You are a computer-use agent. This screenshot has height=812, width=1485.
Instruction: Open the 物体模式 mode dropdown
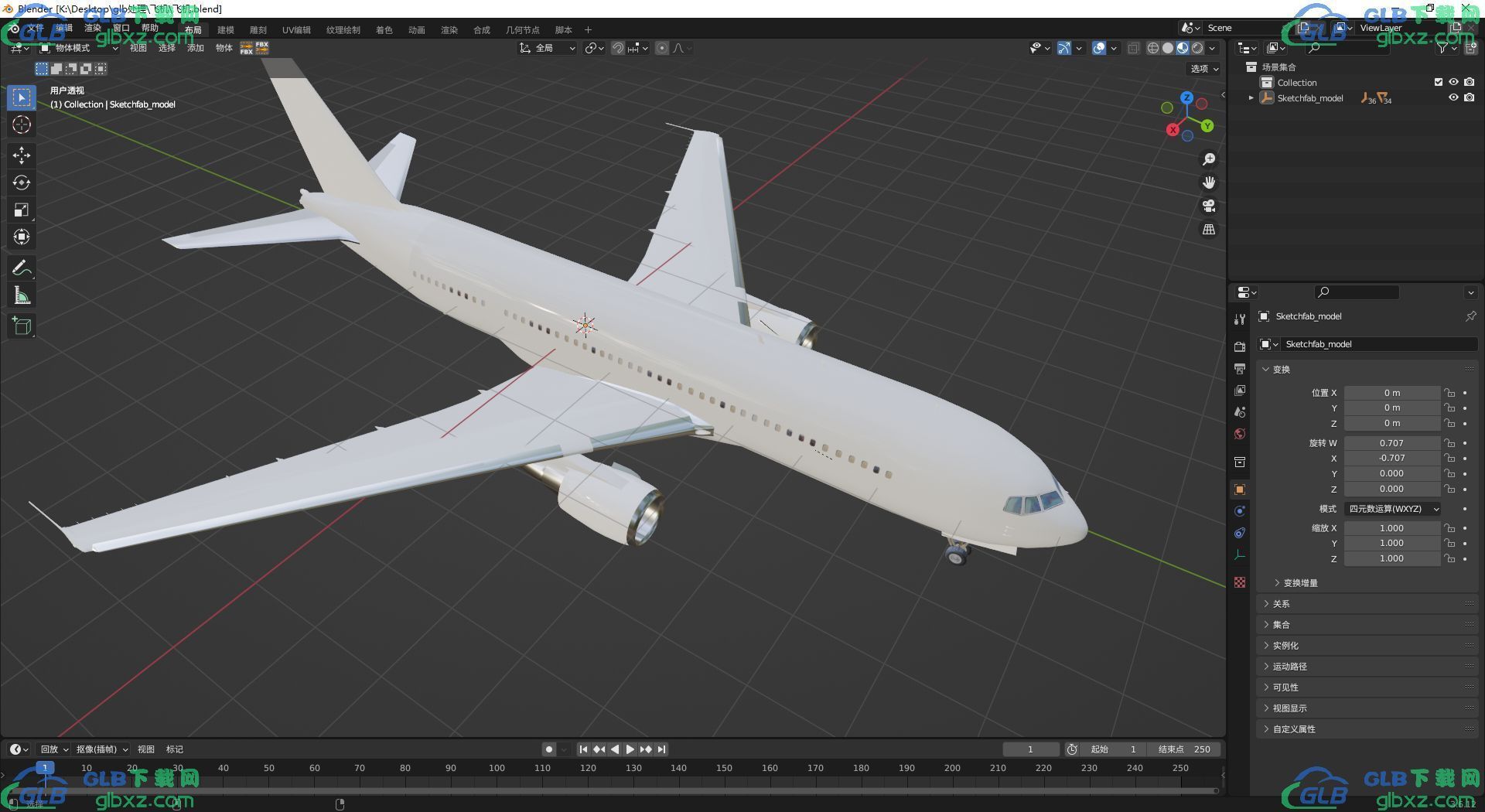click(79, 48)
